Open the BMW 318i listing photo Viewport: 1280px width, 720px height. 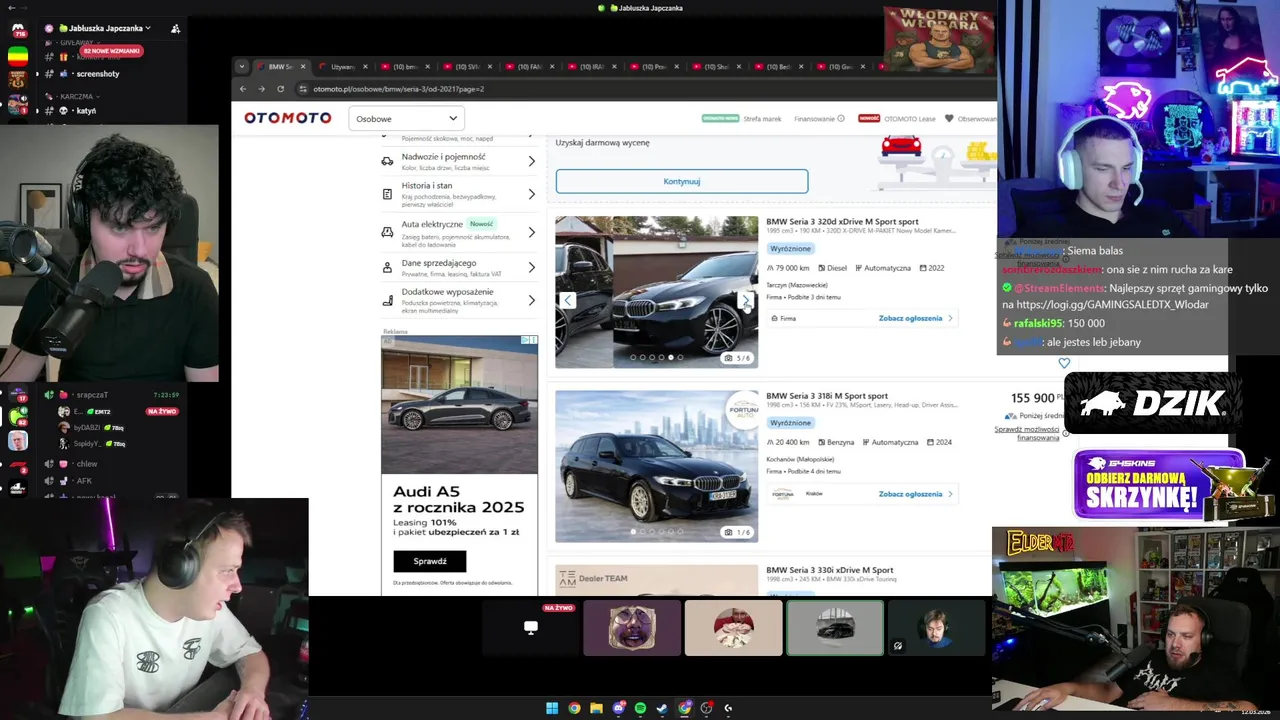tap(657, 466)
